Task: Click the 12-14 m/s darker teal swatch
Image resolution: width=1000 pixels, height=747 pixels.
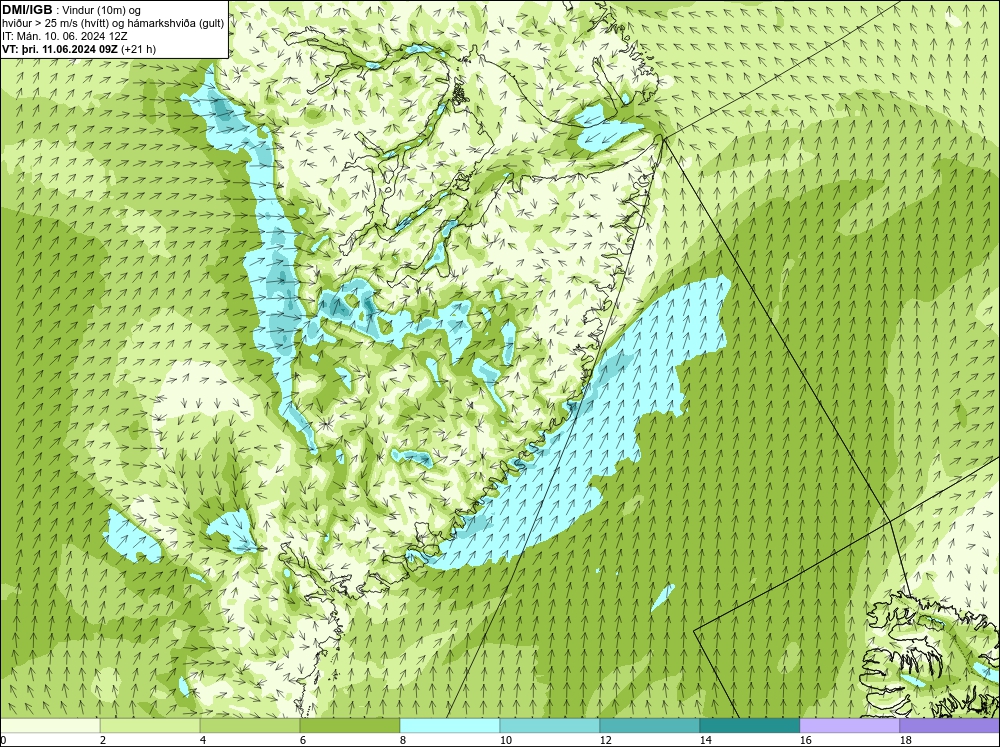Action: click(x=649, y=725)
